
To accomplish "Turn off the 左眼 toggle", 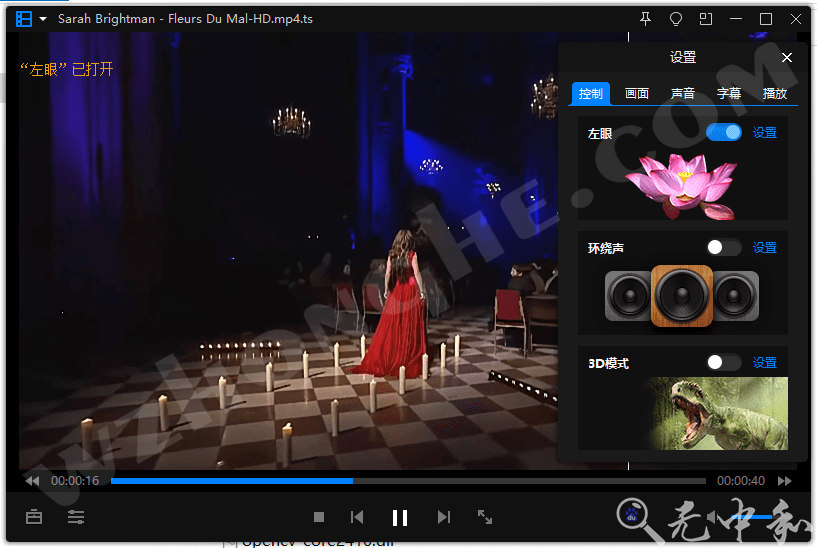I will click(x=723, y=132).
